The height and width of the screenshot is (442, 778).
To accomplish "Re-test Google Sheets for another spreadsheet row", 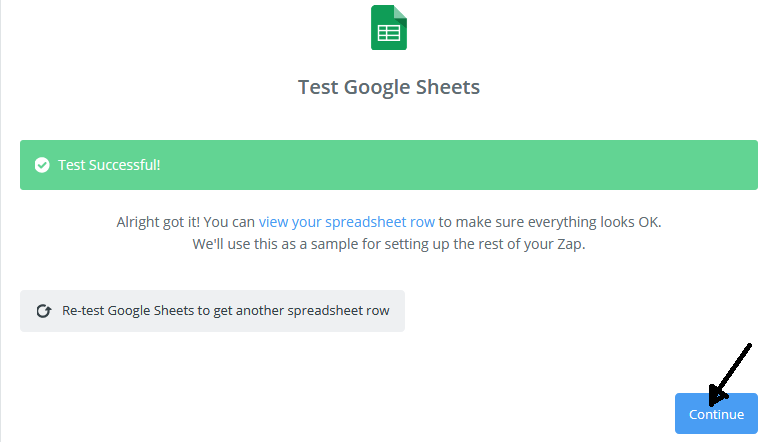I will (x=212, y=311).
